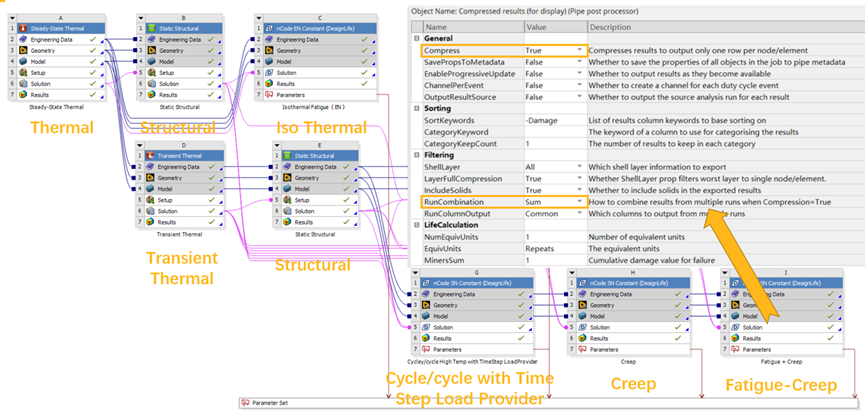The width and height of the screenshot is (865, 414).
Task: Select the Geometry cell icon in system D
Action: coord(149,178)
